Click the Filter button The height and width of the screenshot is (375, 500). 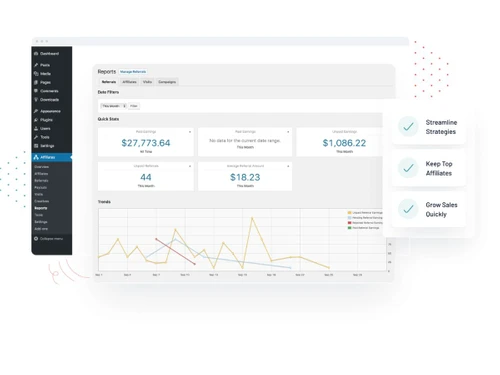[x=134, y=106]
